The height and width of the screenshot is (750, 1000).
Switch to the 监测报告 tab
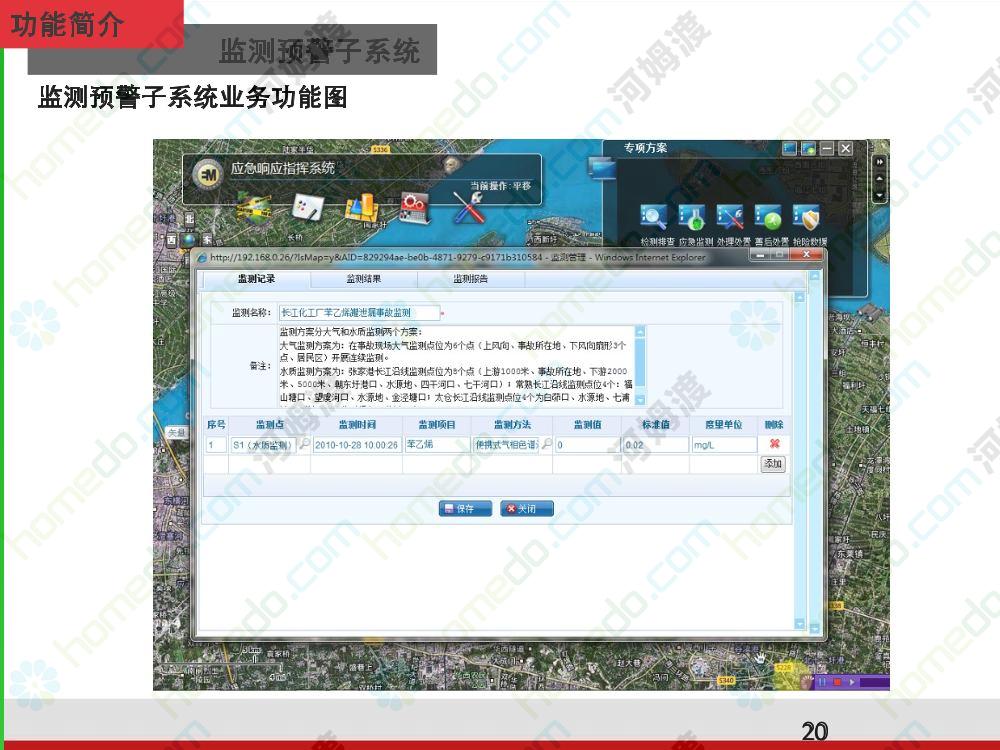pyautogui.click(x=470, y=279)
